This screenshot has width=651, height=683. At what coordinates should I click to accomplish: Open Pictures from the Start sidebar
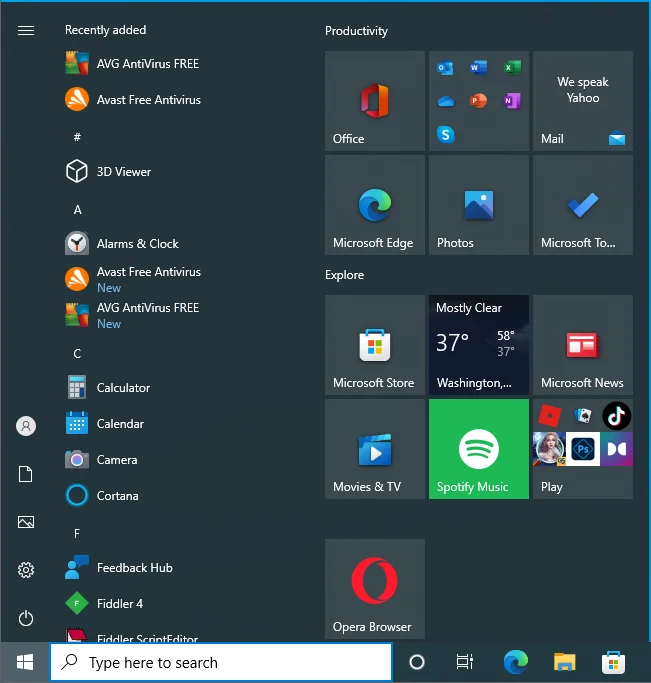26,522
